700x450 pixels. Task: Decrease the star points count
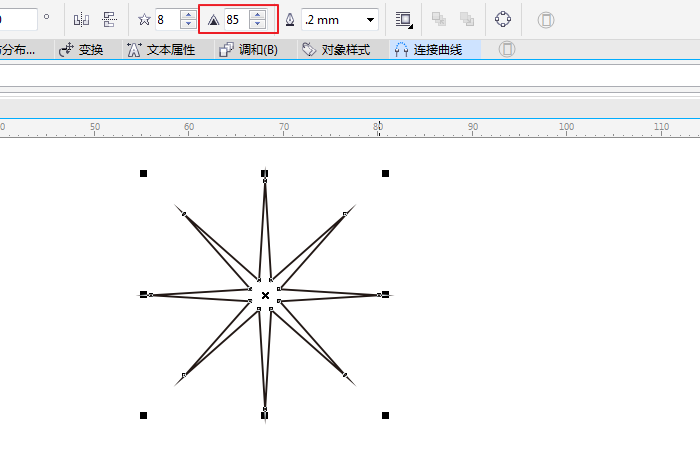pos(188,24)
